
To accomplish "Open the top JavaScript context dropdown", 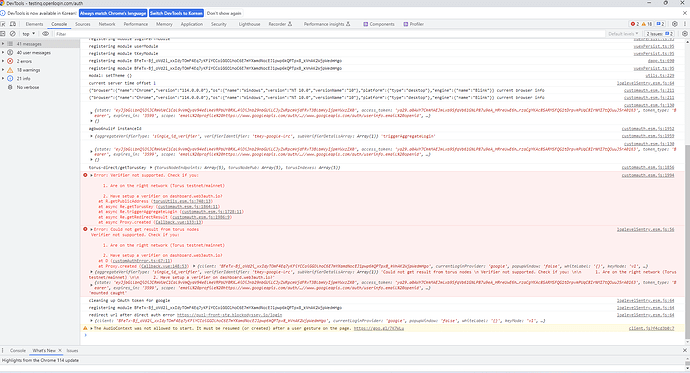I will (x=29, y=34).
